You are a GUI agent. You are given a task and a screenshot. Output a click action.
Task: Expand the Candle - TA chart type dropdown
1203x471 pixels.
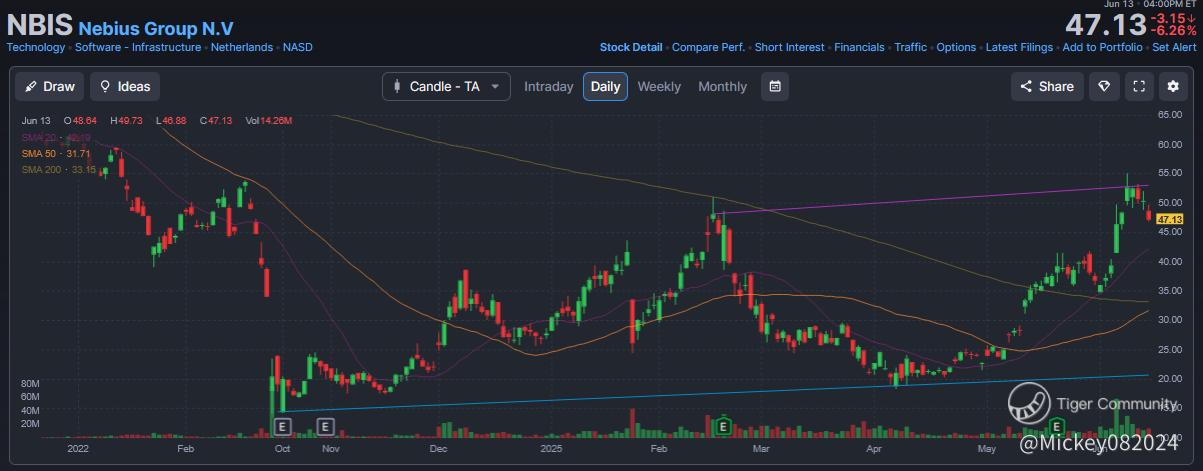(x=446, y=86)
